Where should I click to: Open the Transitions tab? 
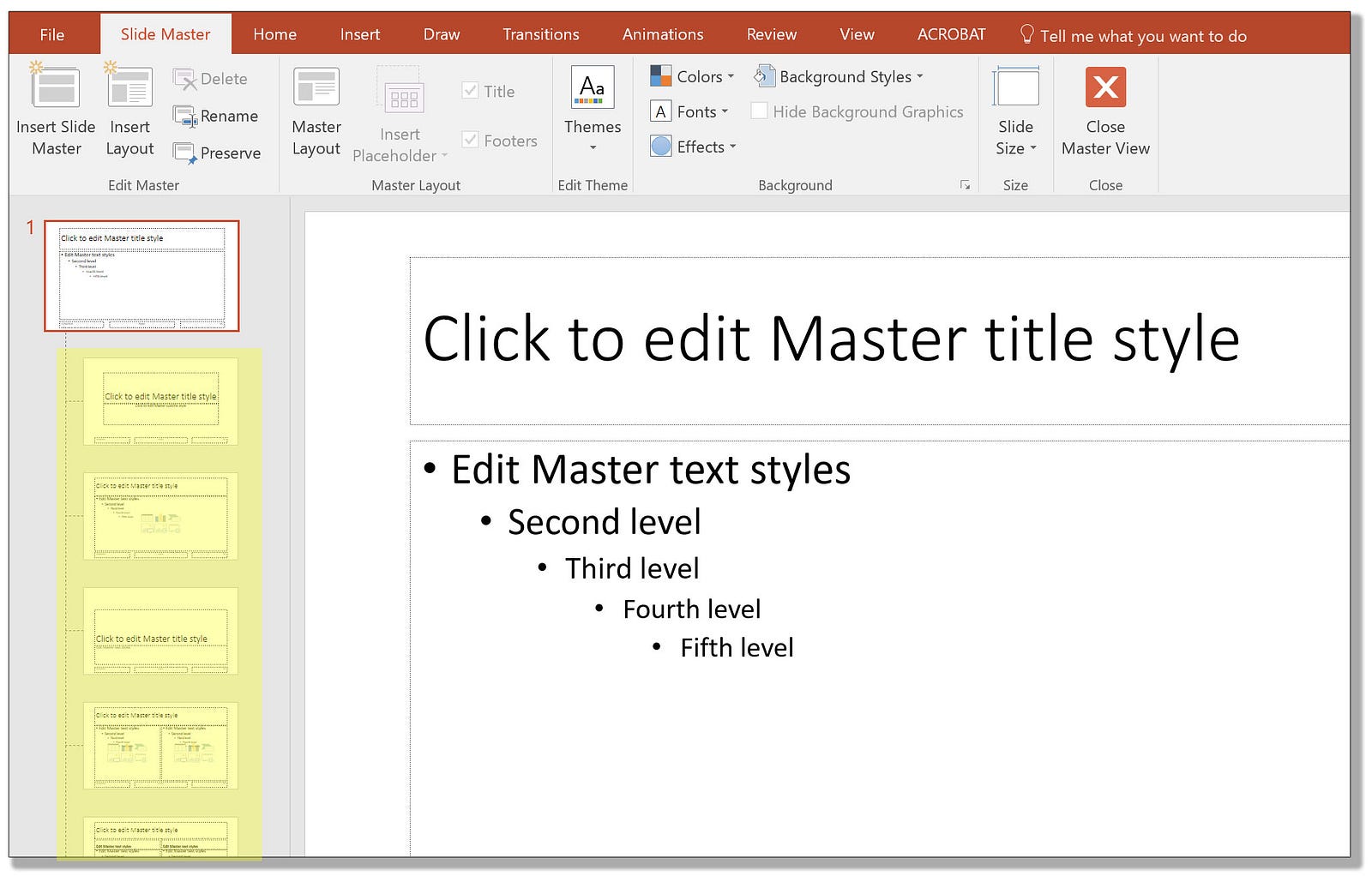click(541, 34)
